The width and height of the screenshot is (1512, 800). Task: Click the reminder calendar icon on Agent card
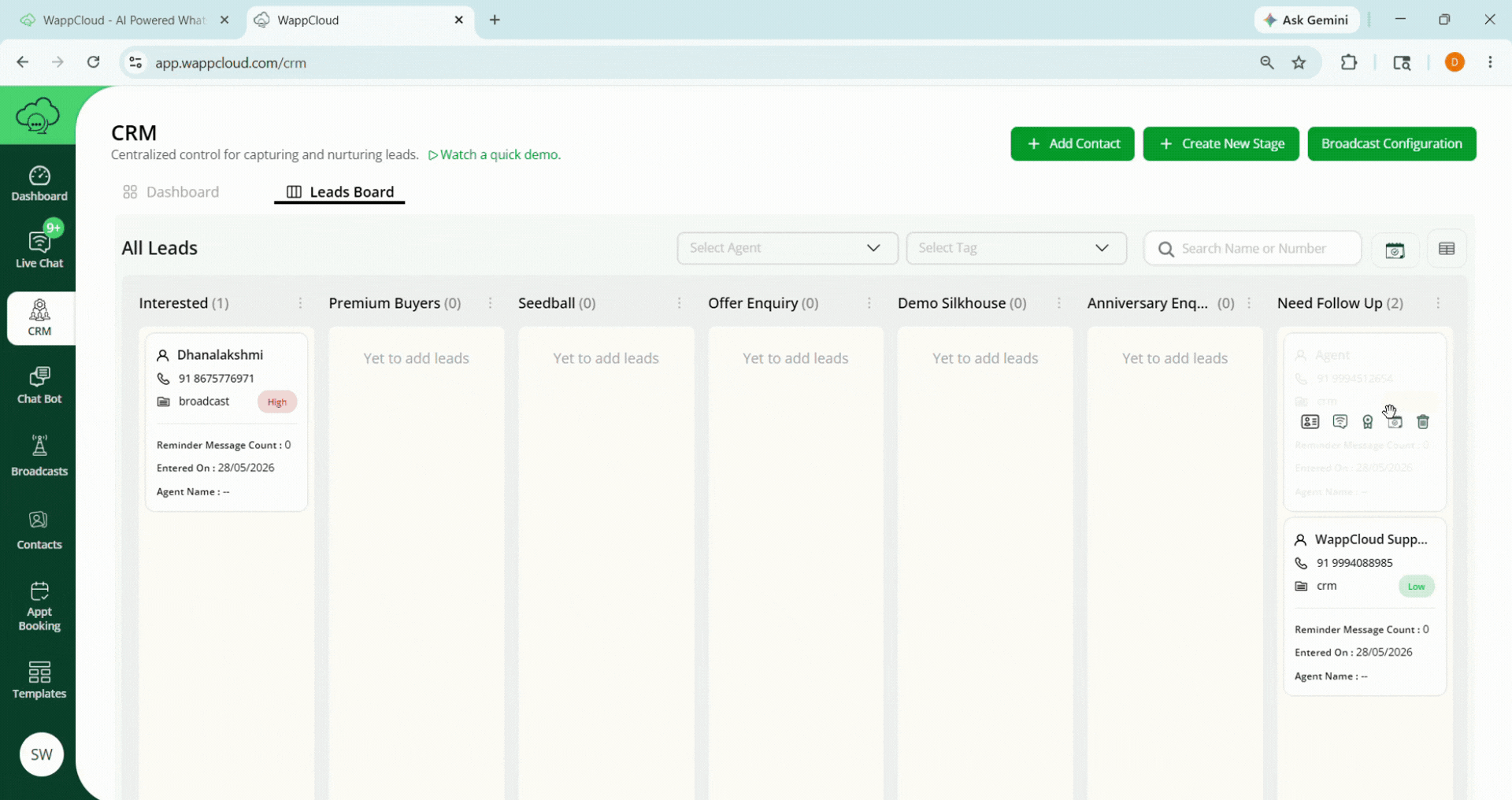[x=1395, y=422]
